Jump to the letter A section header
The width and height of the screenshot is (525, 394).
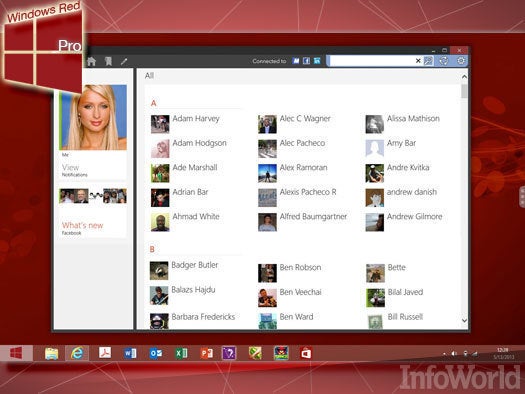click(x=153, y=103)
